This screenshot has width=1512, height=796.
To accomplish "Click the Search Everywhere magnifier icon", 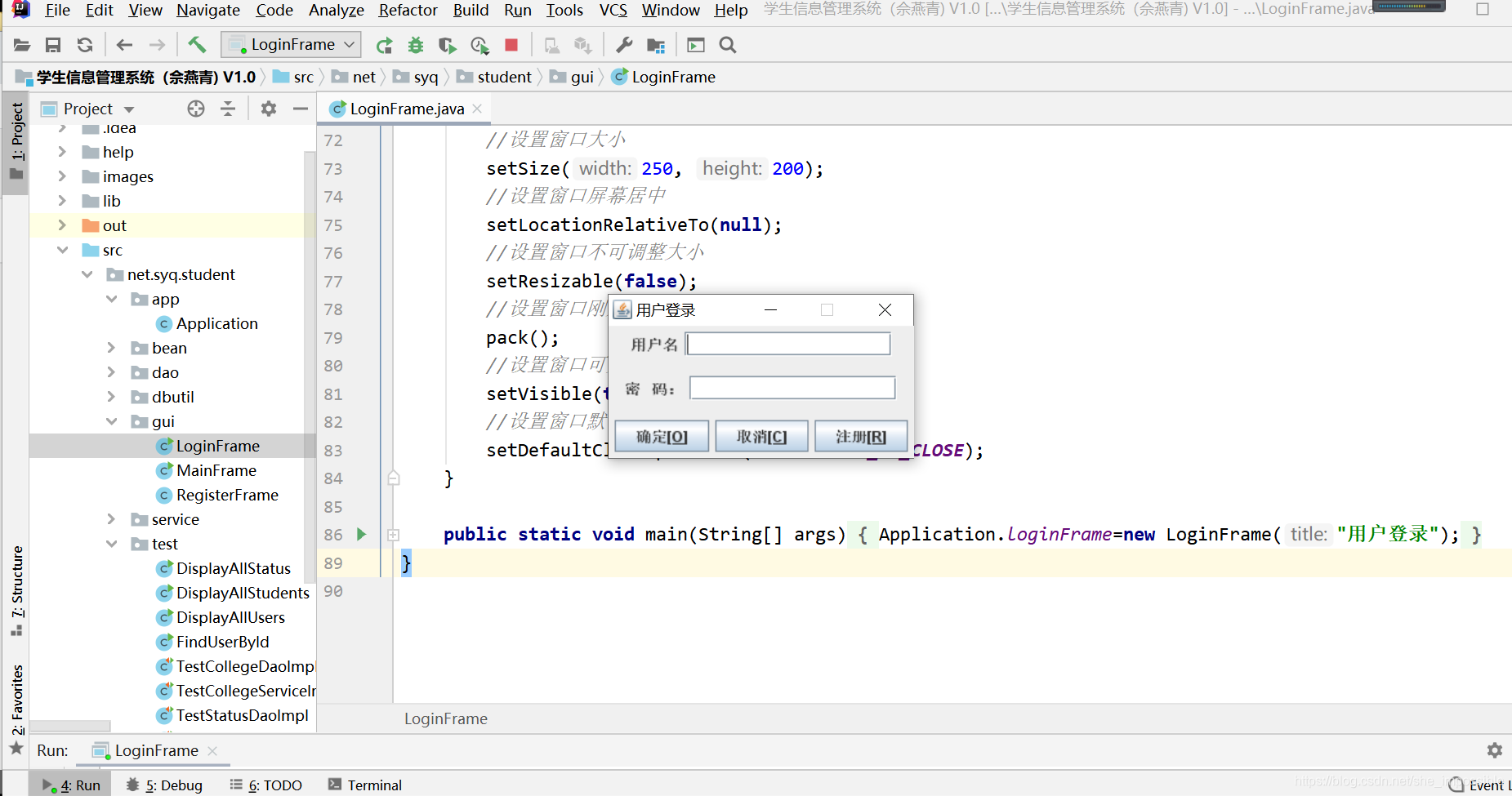I will (x=728, y=45).
